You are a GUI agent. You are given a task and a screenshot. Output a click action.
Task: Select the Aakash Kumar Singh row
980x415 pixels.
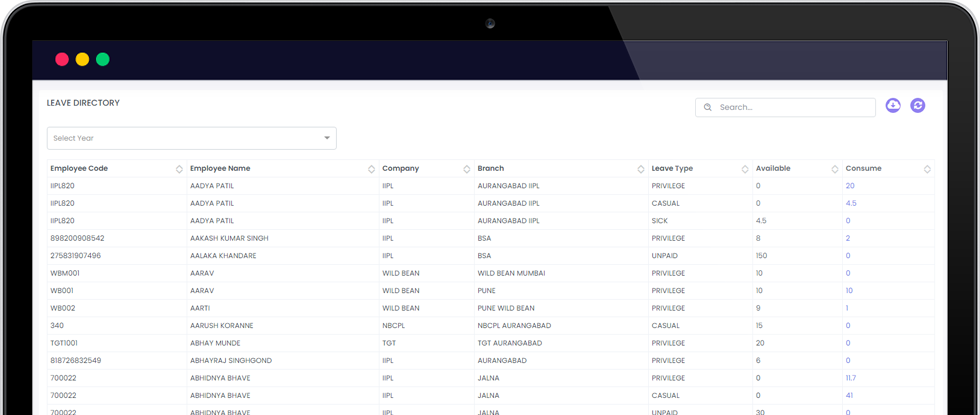coord(232,238)
